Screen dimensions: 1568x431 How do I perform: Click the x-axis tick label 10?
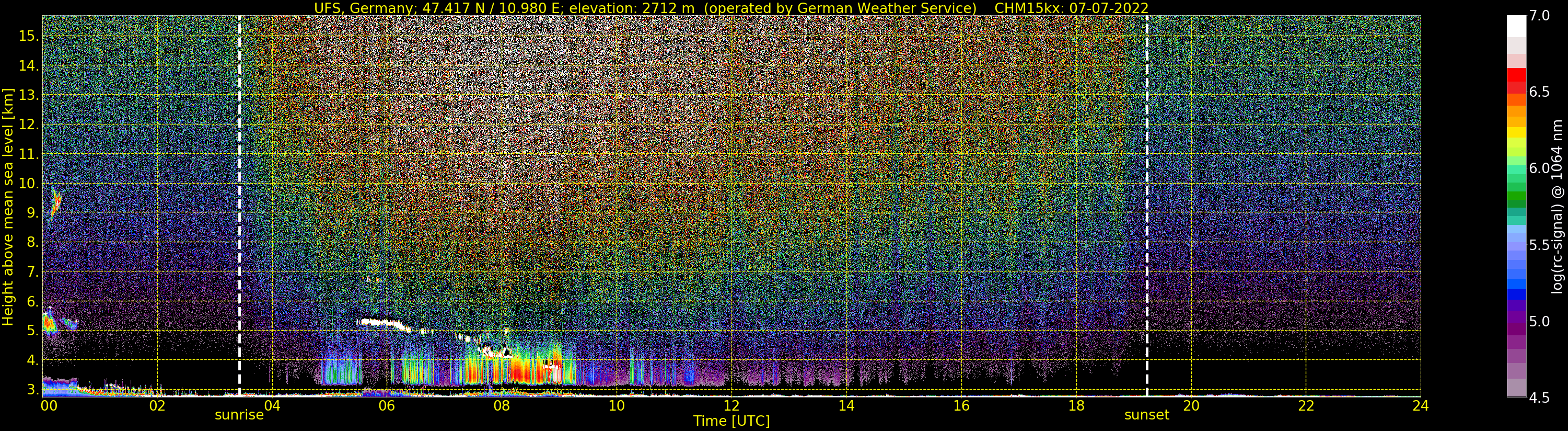[x=617, y=406]
